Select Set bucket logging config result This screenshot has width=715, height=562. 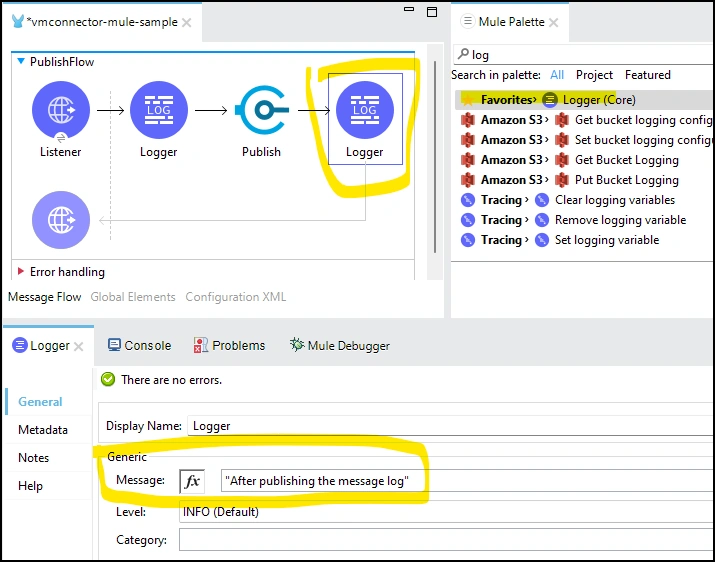tap(585, 140)
